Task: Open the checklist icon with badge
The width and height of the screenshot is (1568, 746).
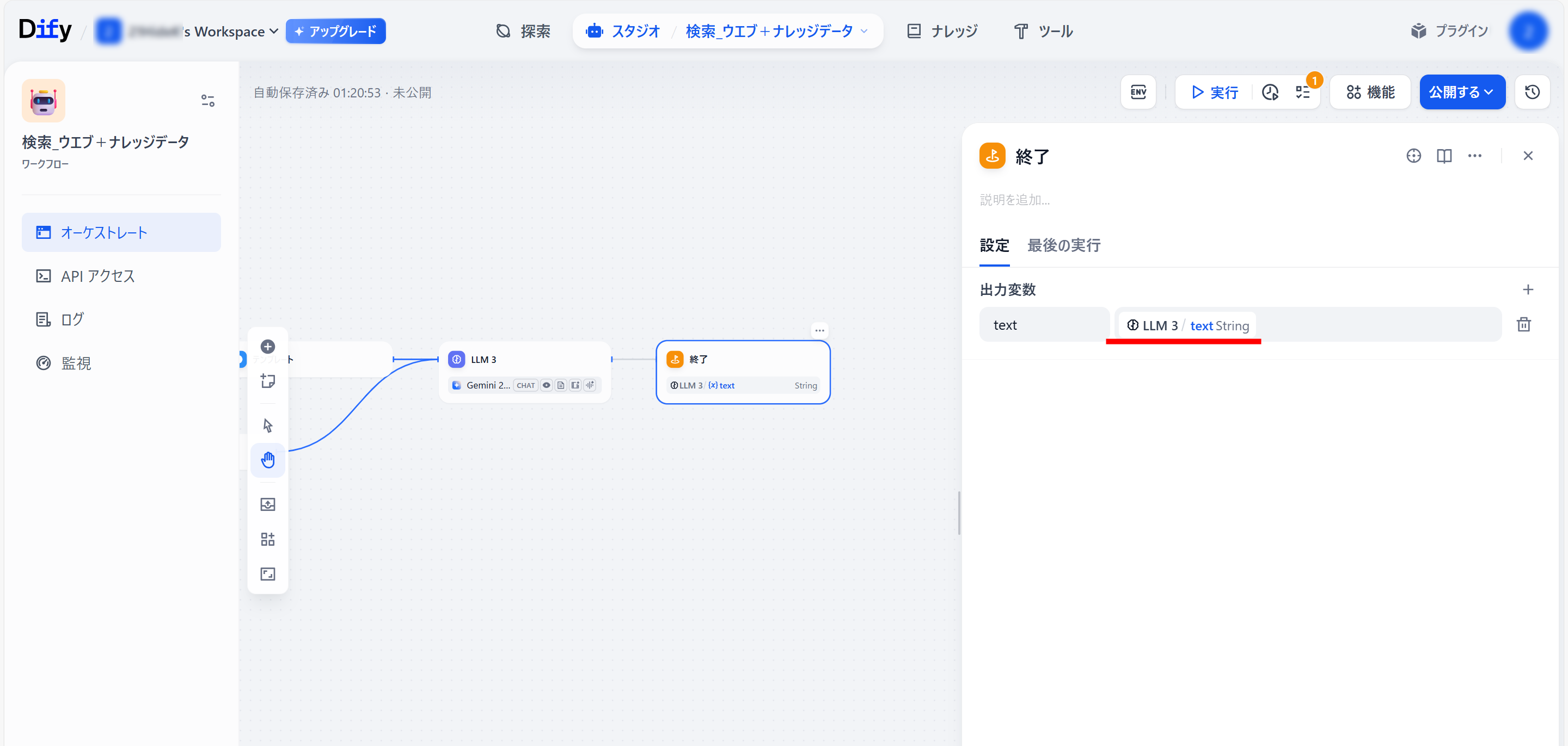Action: (x=1303, y=93)
